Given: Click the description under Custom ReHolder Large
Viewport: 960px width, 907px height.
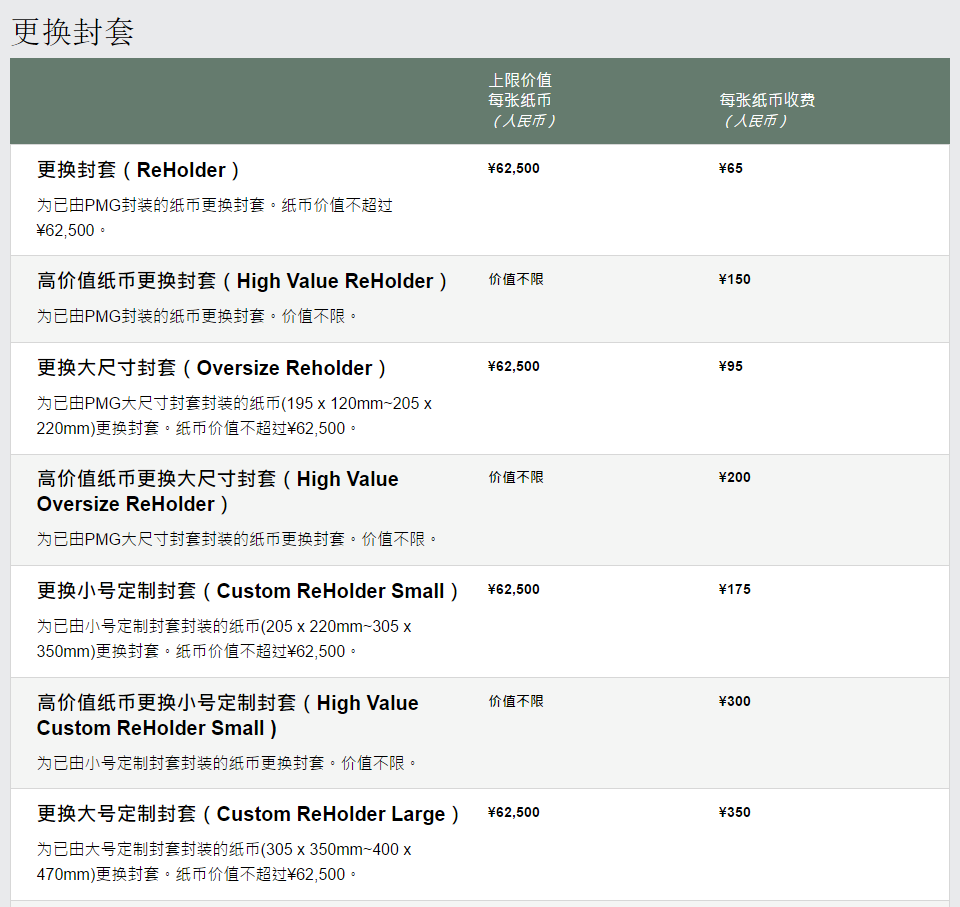Looking at the screenshot, I should point(224,862).
